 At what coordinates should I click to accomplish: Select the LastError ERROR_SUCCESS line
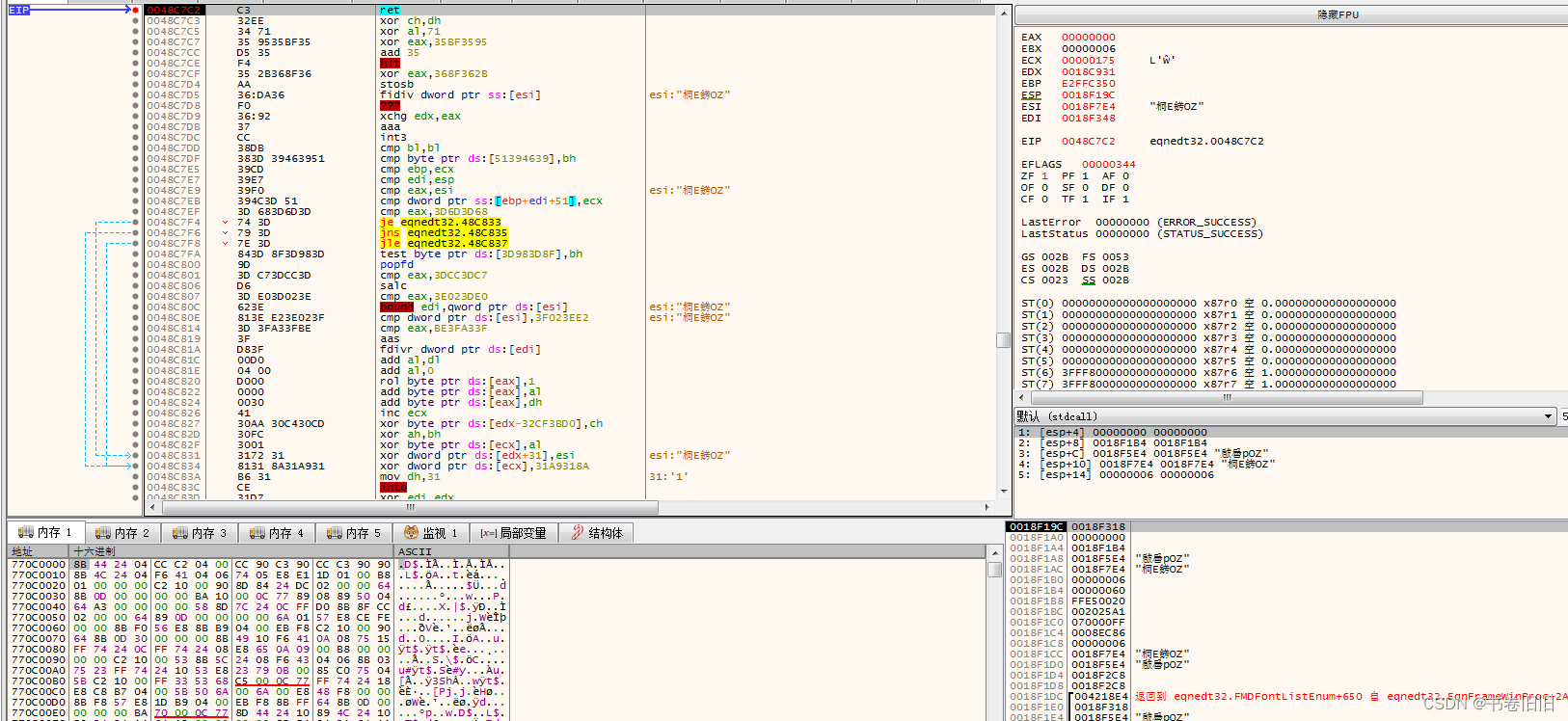tap(1139, 223)
